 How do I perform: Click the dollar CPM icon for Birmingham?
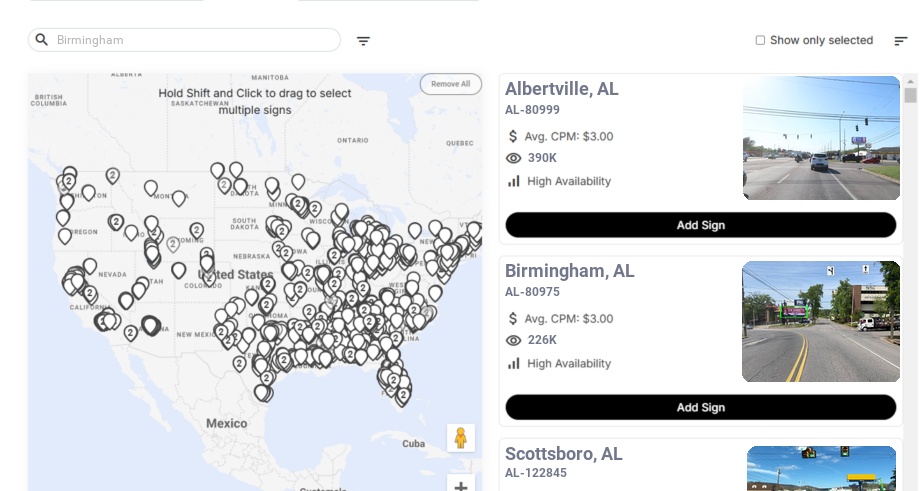(513, 319)
